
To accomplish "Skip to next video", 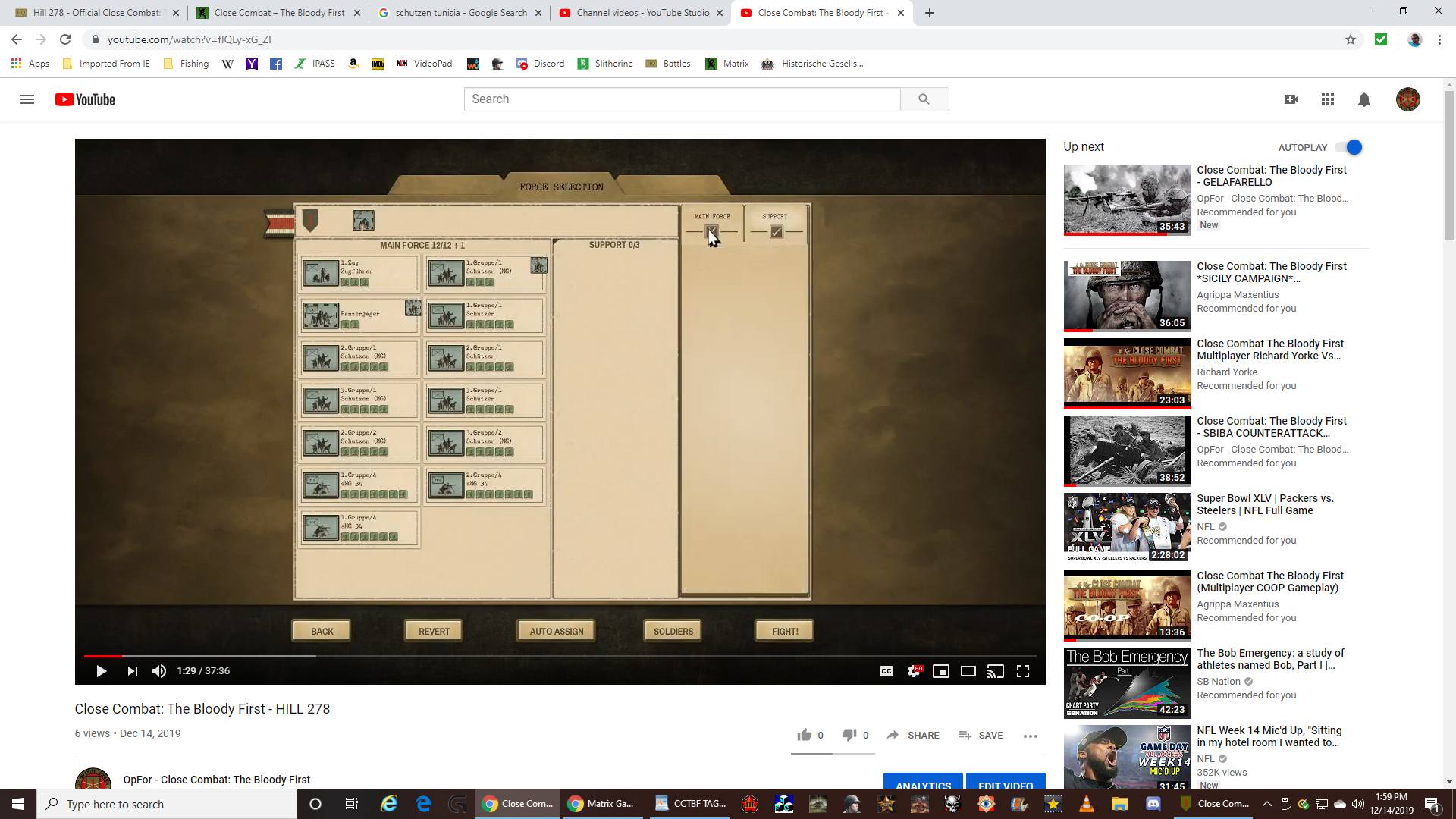I will [132, 671].
